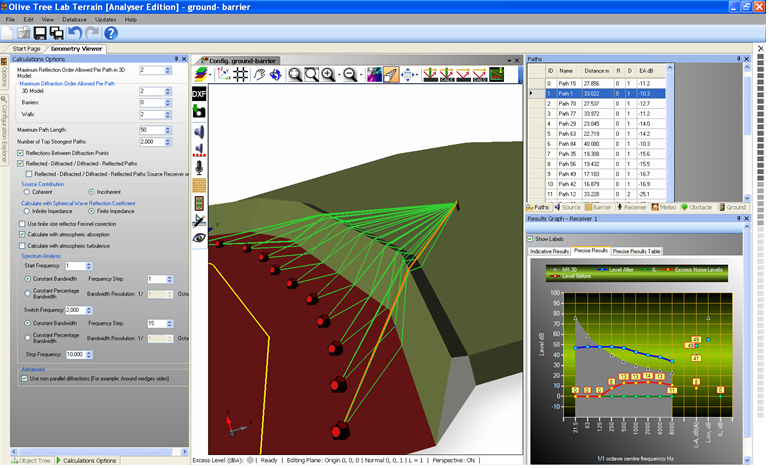Click the Switch Frequency spinner arrows
Viewport: 769px width, 468px height.
[x=89, y=310]
